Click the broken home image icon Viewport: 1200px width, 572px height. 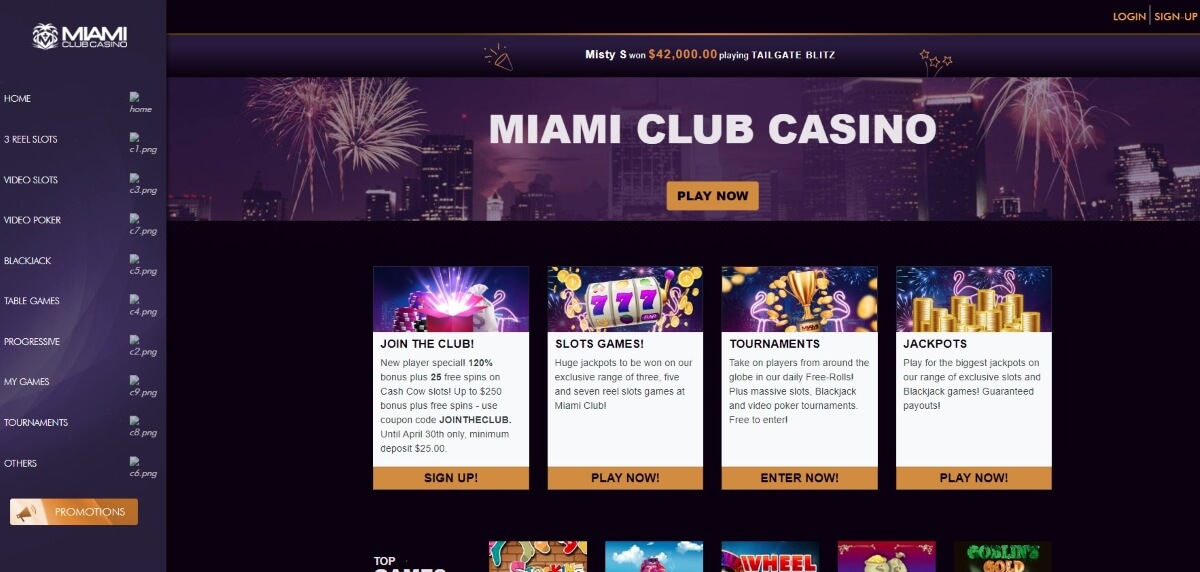click(140, 103)
